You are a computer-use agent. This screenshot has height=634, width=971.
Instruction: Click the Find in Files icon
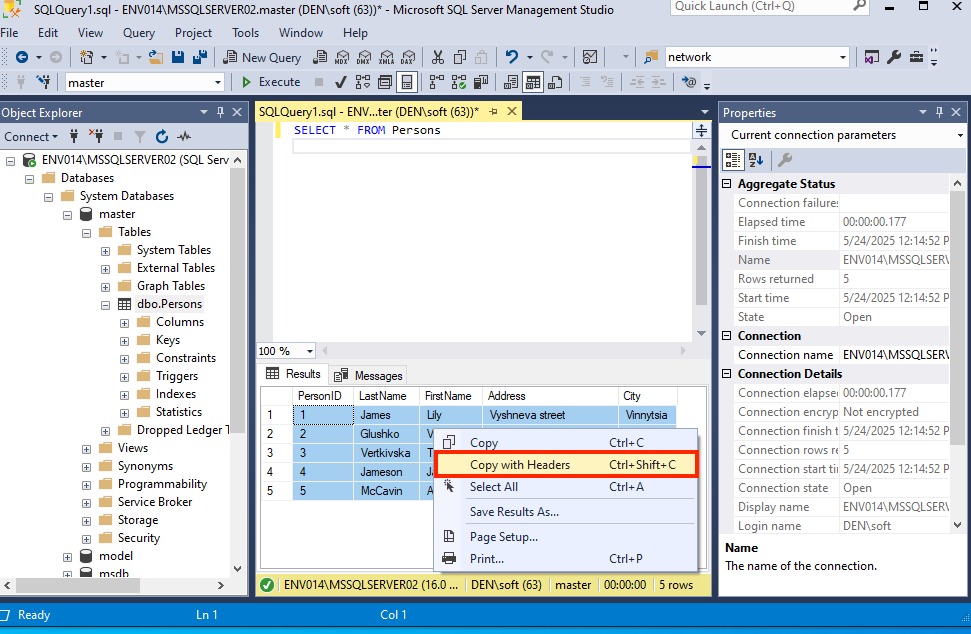651,57
